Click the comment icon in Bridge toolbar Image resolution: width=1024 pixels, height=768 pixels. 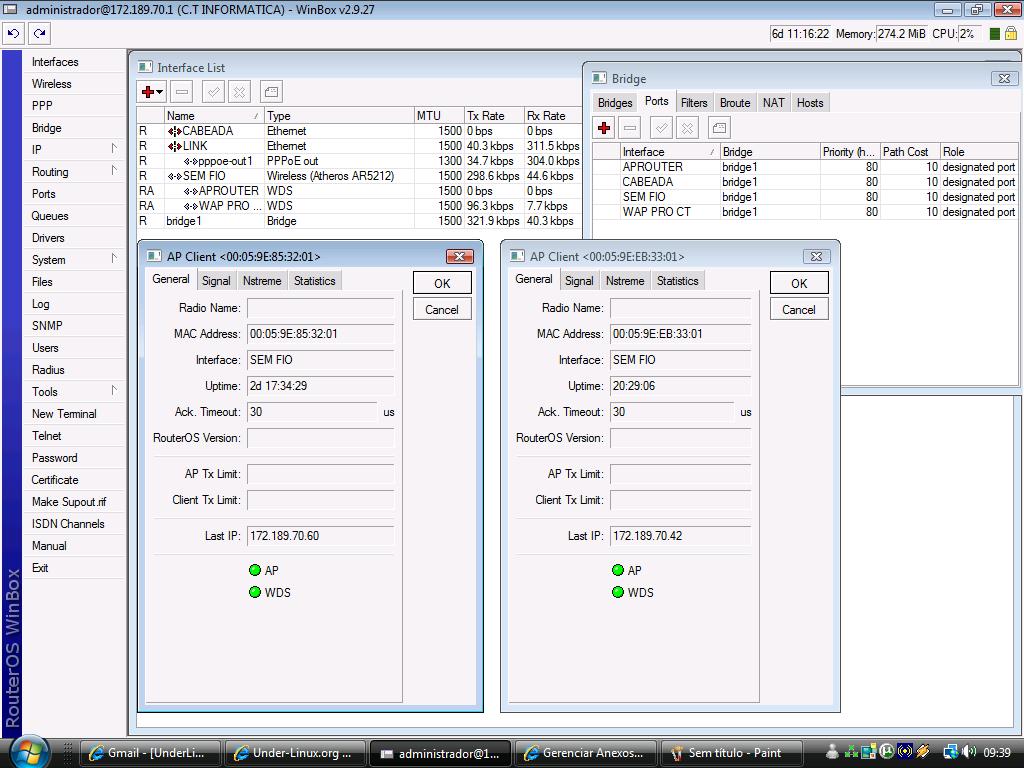tap(719, 128)
